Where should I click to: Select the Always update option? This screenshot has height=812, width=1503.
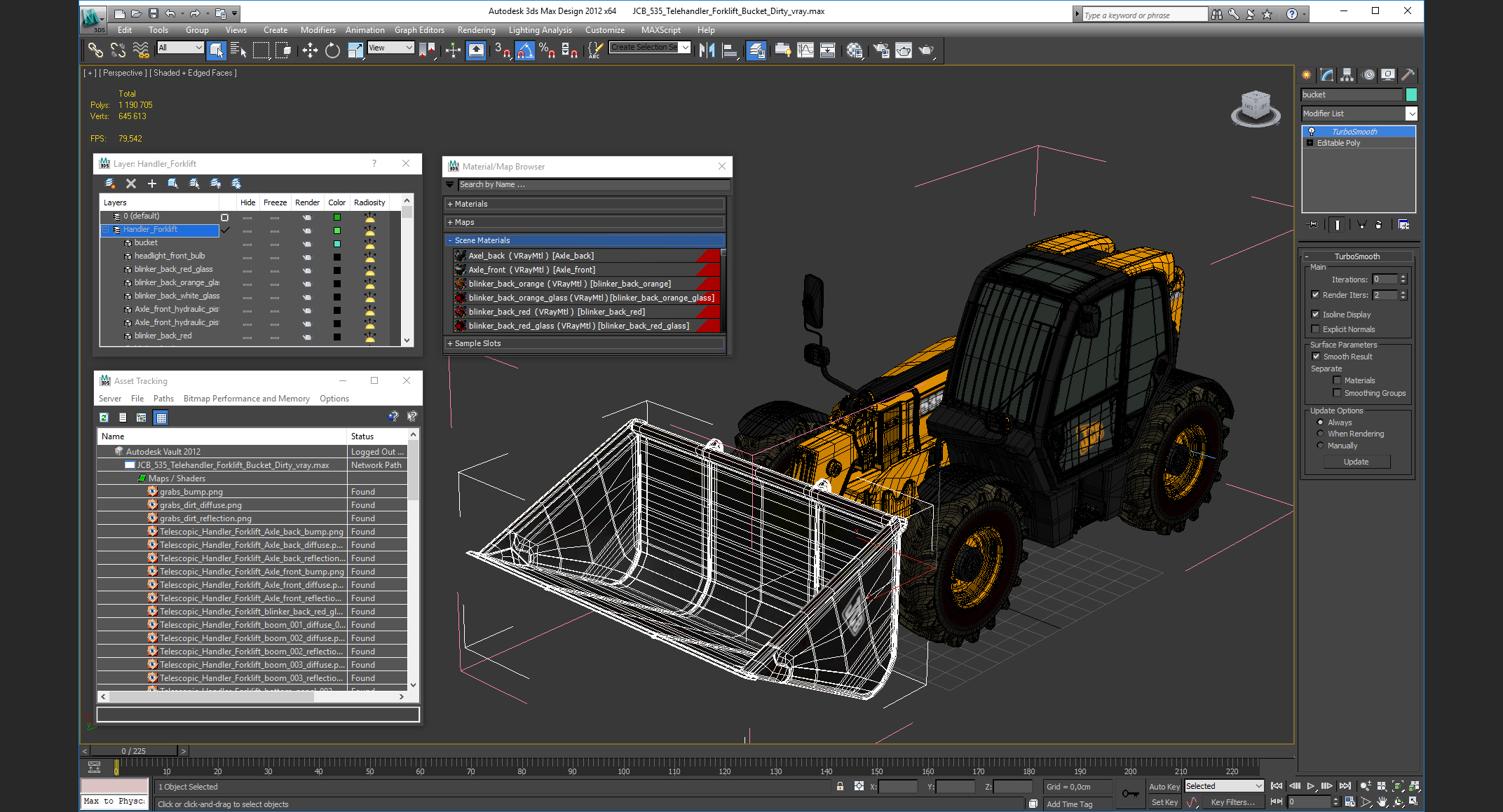click(x=1321, y=422)
